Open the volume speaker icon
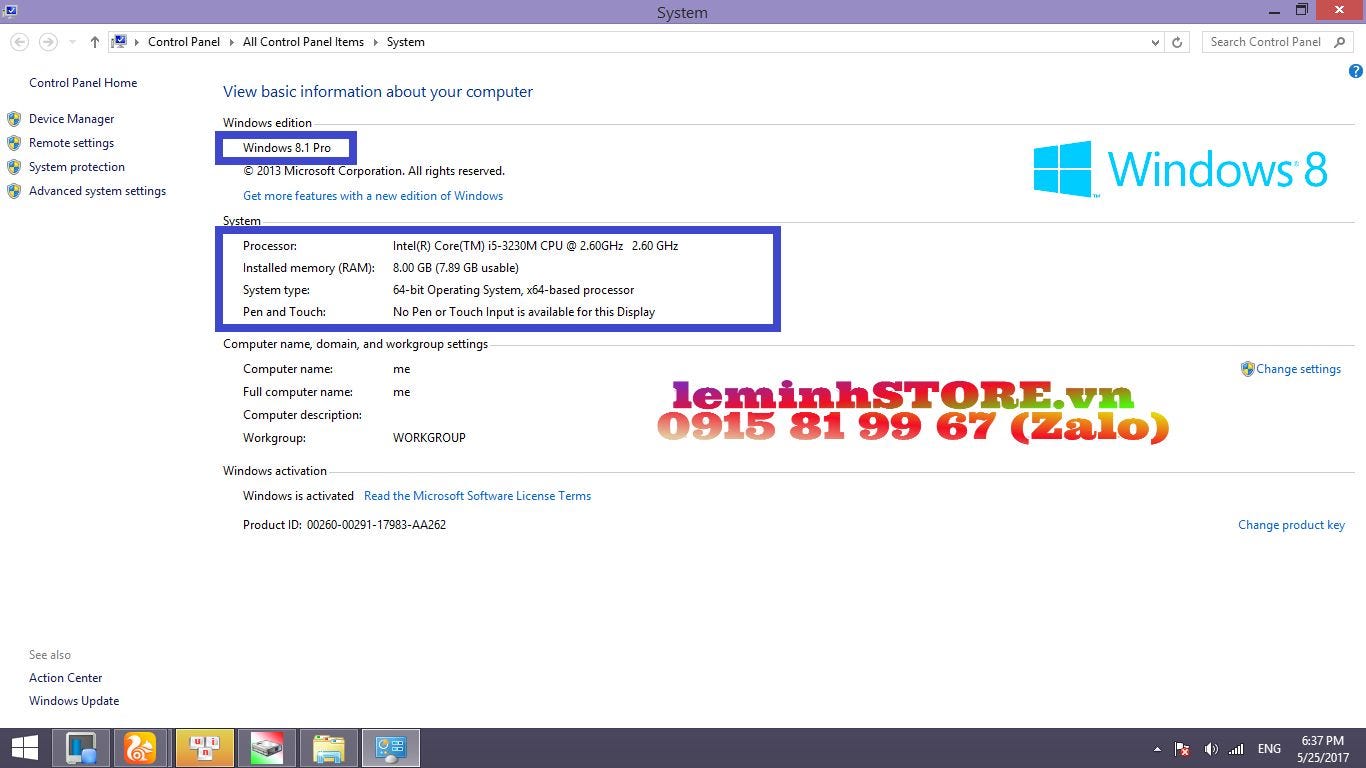 coord(1210,749)
